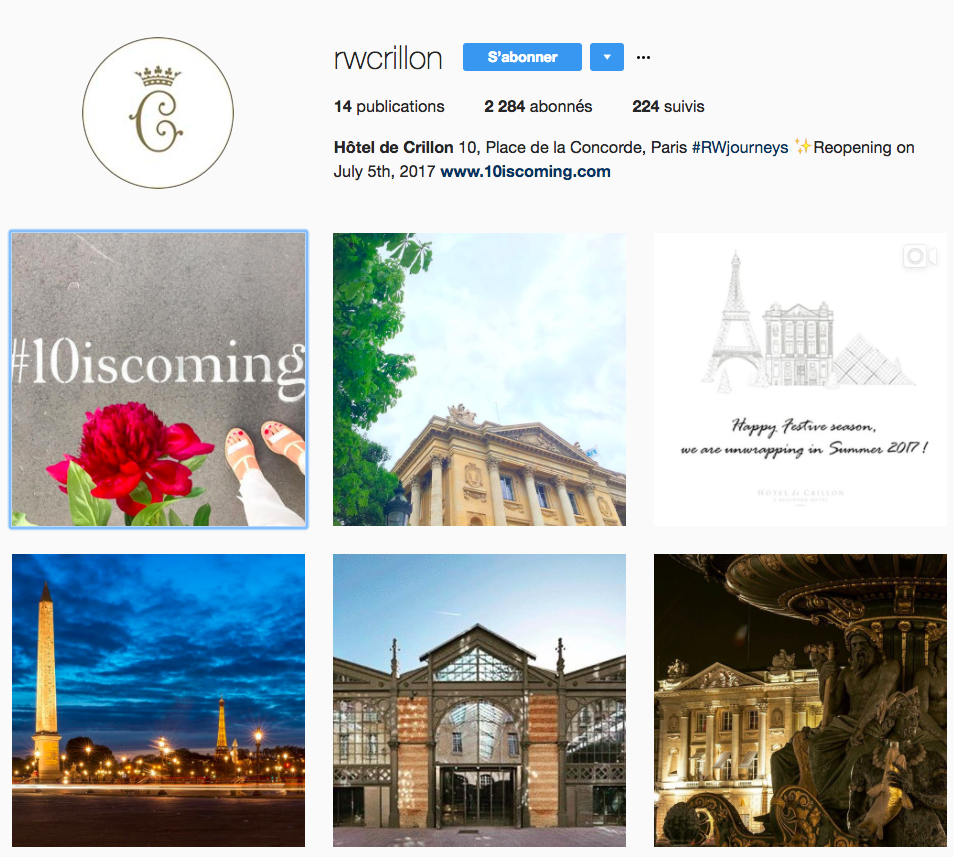Viewport: 954px width, 857px height.
Task: View the 224 suivis list
Action: point(668,106)
